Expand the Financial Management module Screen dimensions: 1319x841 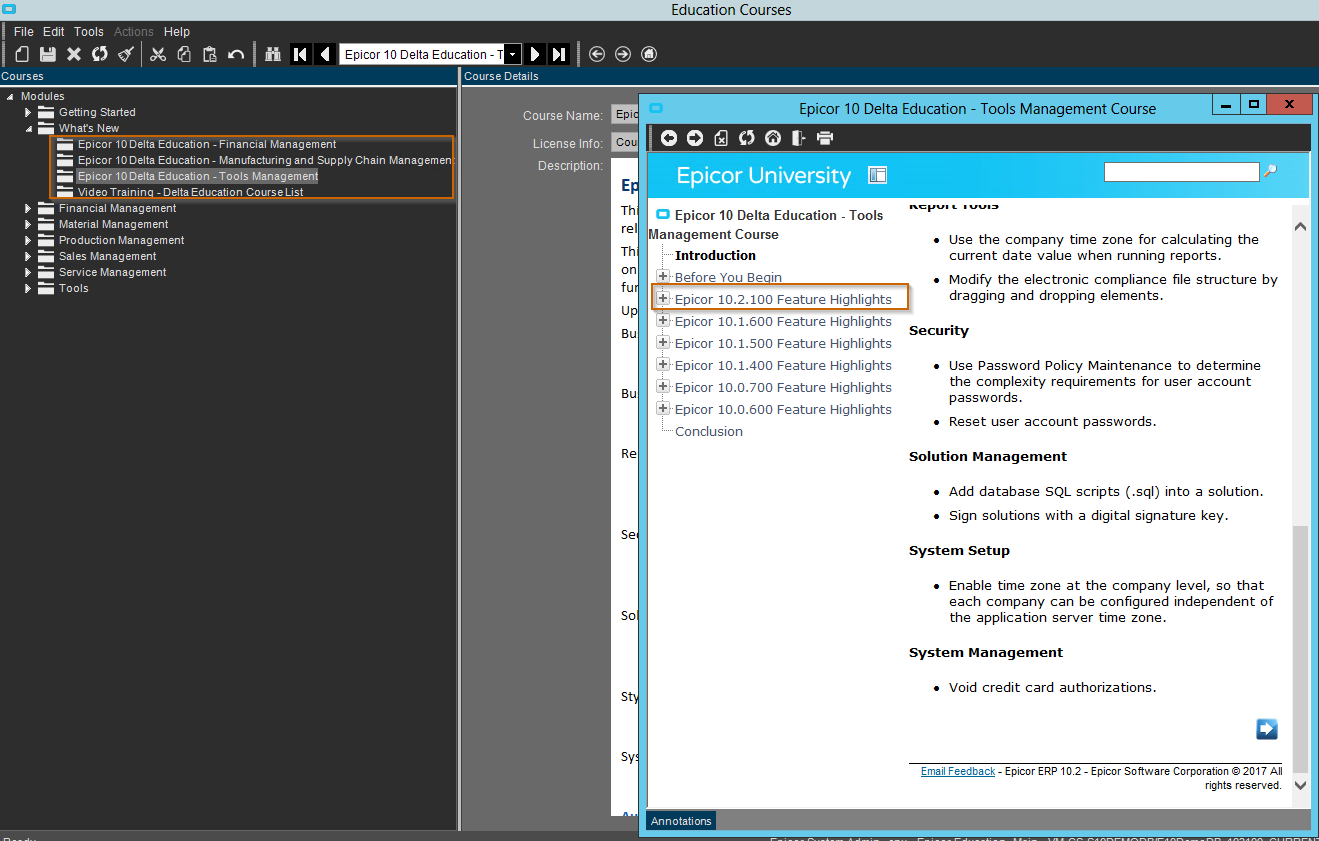29,209
